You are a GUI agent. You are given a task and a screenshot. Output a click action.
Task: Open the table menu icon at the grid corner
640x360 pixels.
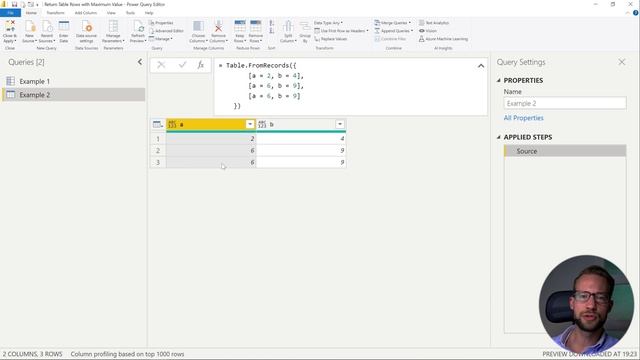pyautogui.click(x=158, y=124)
